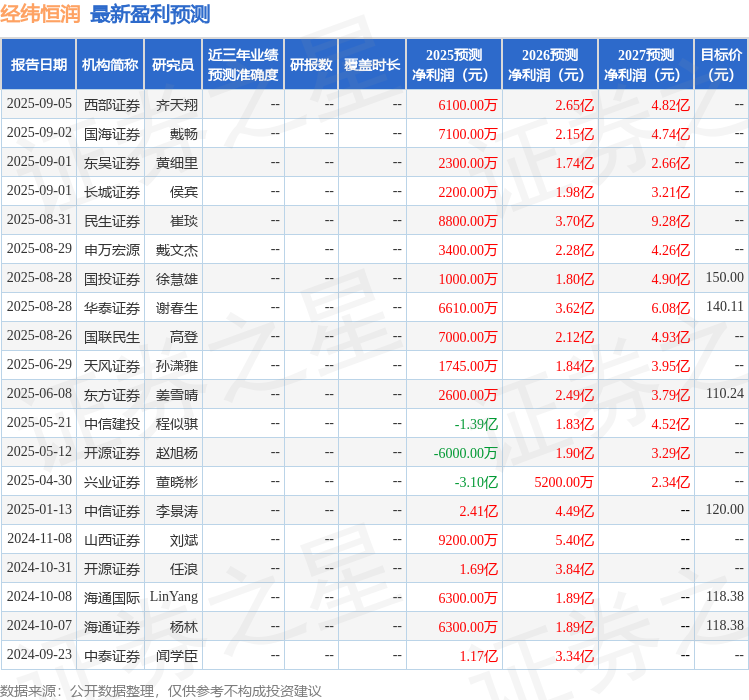The height and width of the screenshot is (700, 749).
Task: Select the 研究员 column header
Action: 173,65
